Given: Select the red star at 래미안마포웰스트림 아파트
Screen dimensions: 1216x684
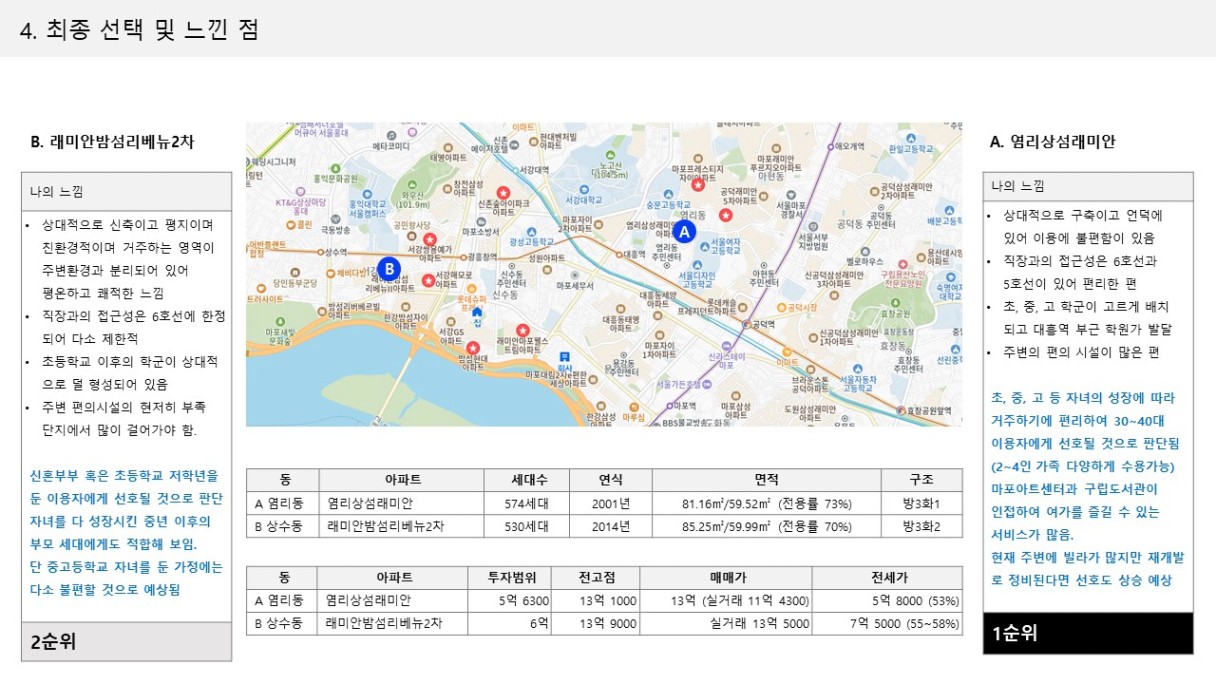Looking at the screenshot, I should point(522,330).
